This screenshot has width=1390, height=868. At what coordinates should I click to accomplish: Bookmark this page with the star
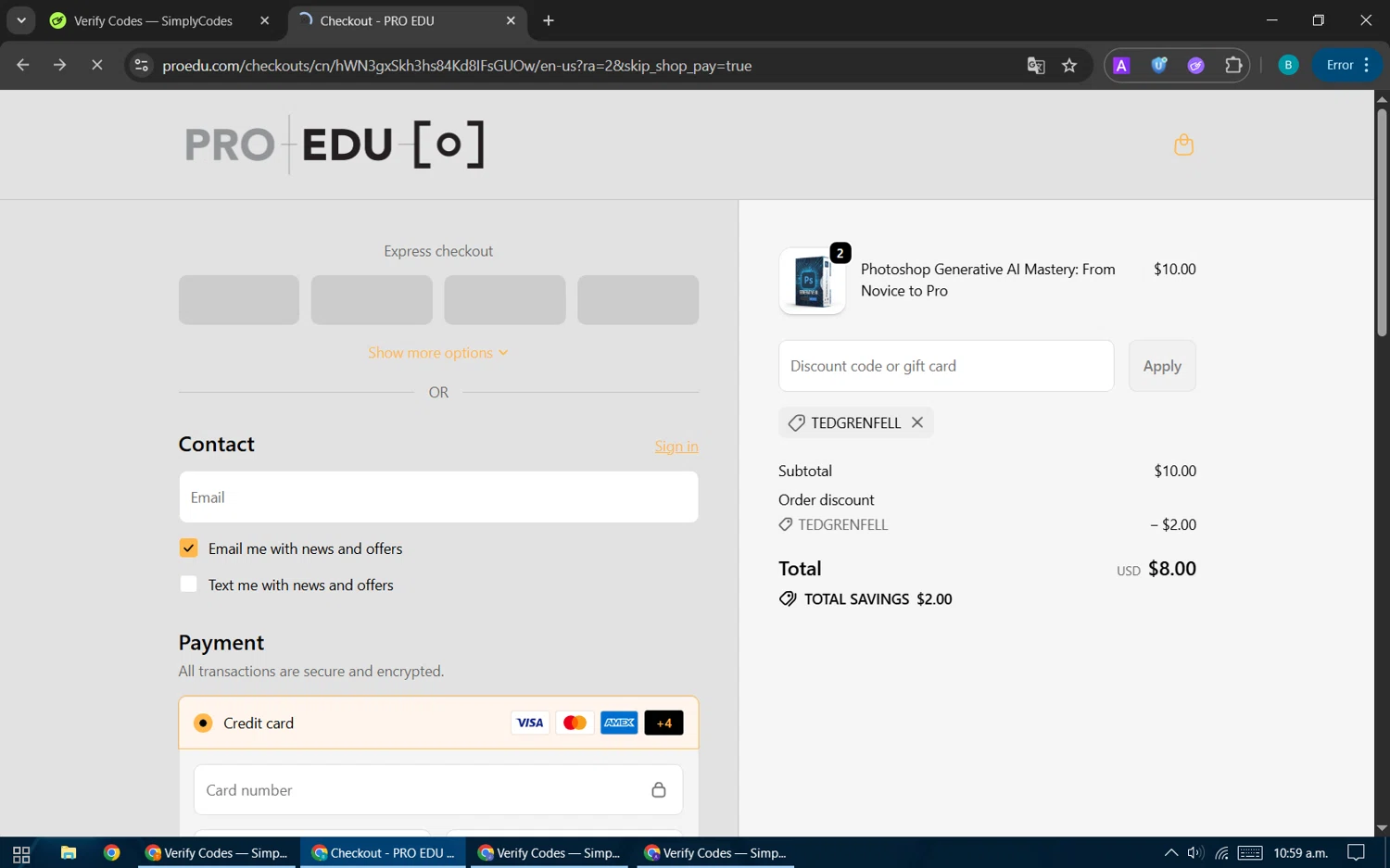click(1069, 65)
